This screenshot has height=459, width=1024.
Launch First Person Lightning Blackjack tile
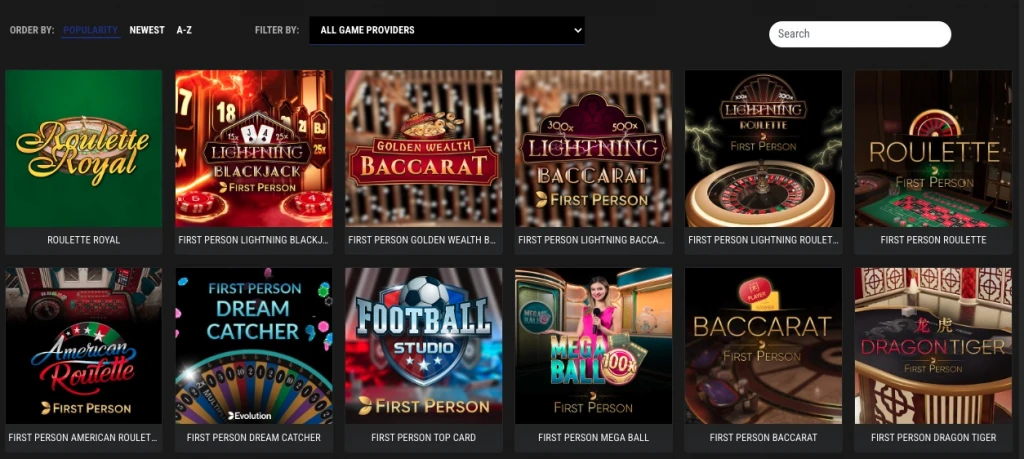tap(254, 148)
